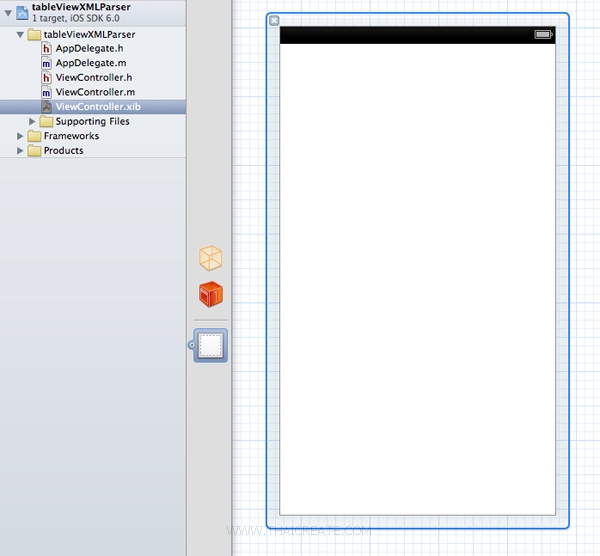The image size is (600, 556).
Task: Expand the document outline dock button
Action: click(x=191, y=346)
